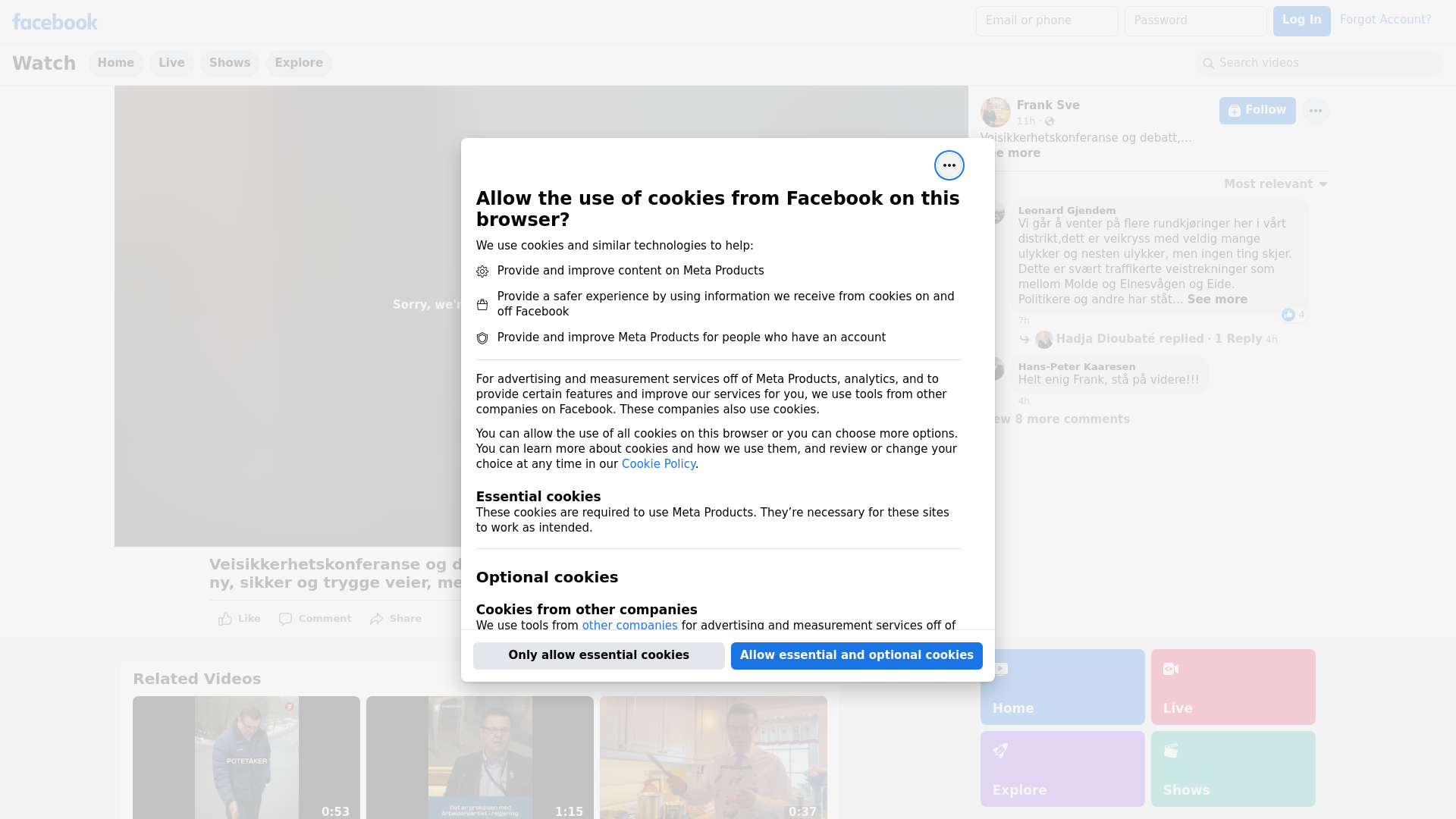This screenshot has width=1456, height=819.
Task: Open the Explore tile with rocket icon
Action: (1062, 769)
